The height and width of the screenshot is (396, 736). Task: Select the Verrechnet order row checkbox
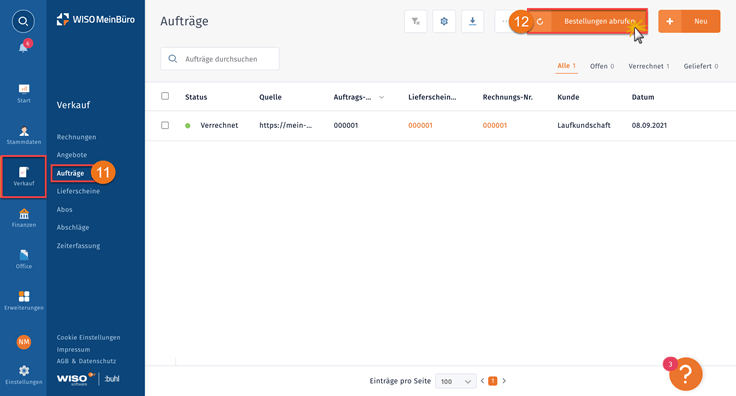165,125
